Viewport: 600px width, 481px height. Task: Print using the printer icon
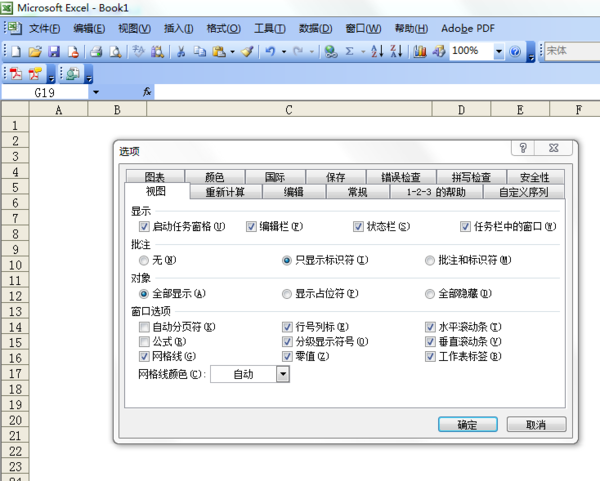96,51
